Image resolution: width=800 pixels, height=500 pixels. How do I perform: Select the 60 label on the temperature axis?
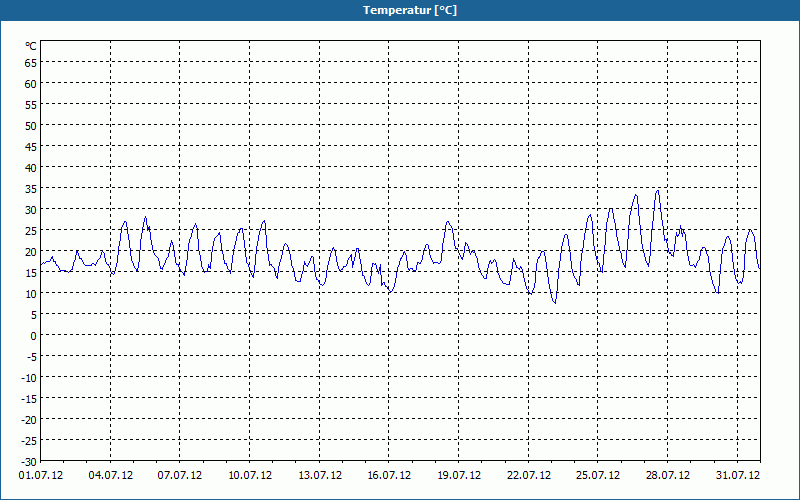click(31, 84)
